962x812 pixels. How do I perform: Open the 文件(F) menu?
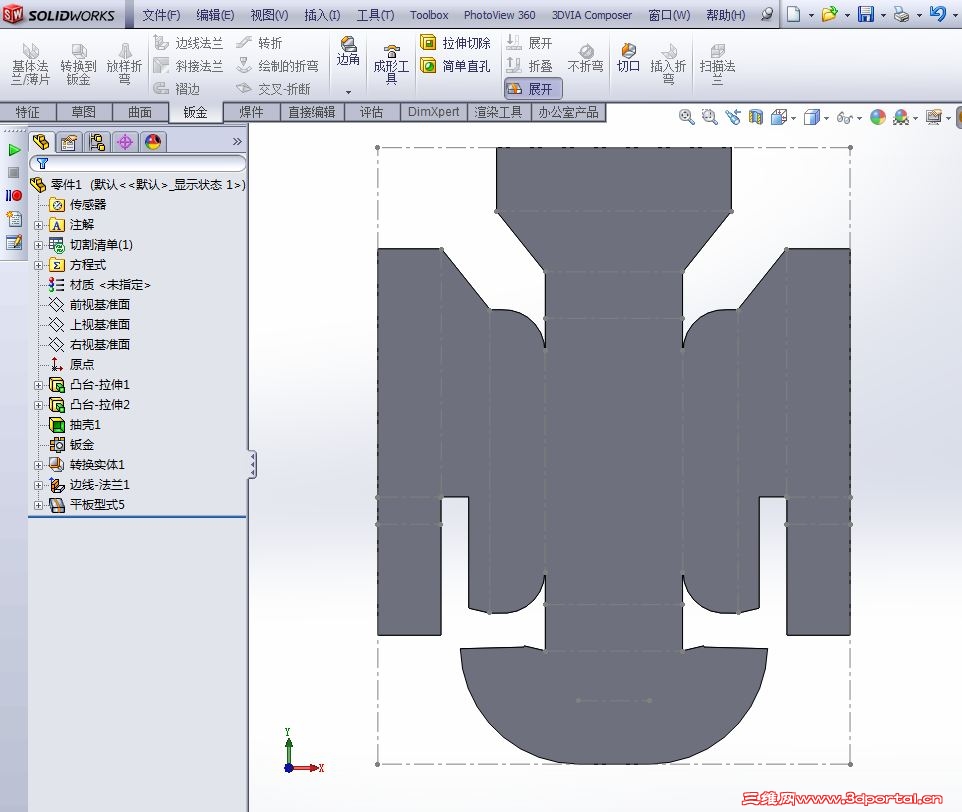[x=161, y=15]
